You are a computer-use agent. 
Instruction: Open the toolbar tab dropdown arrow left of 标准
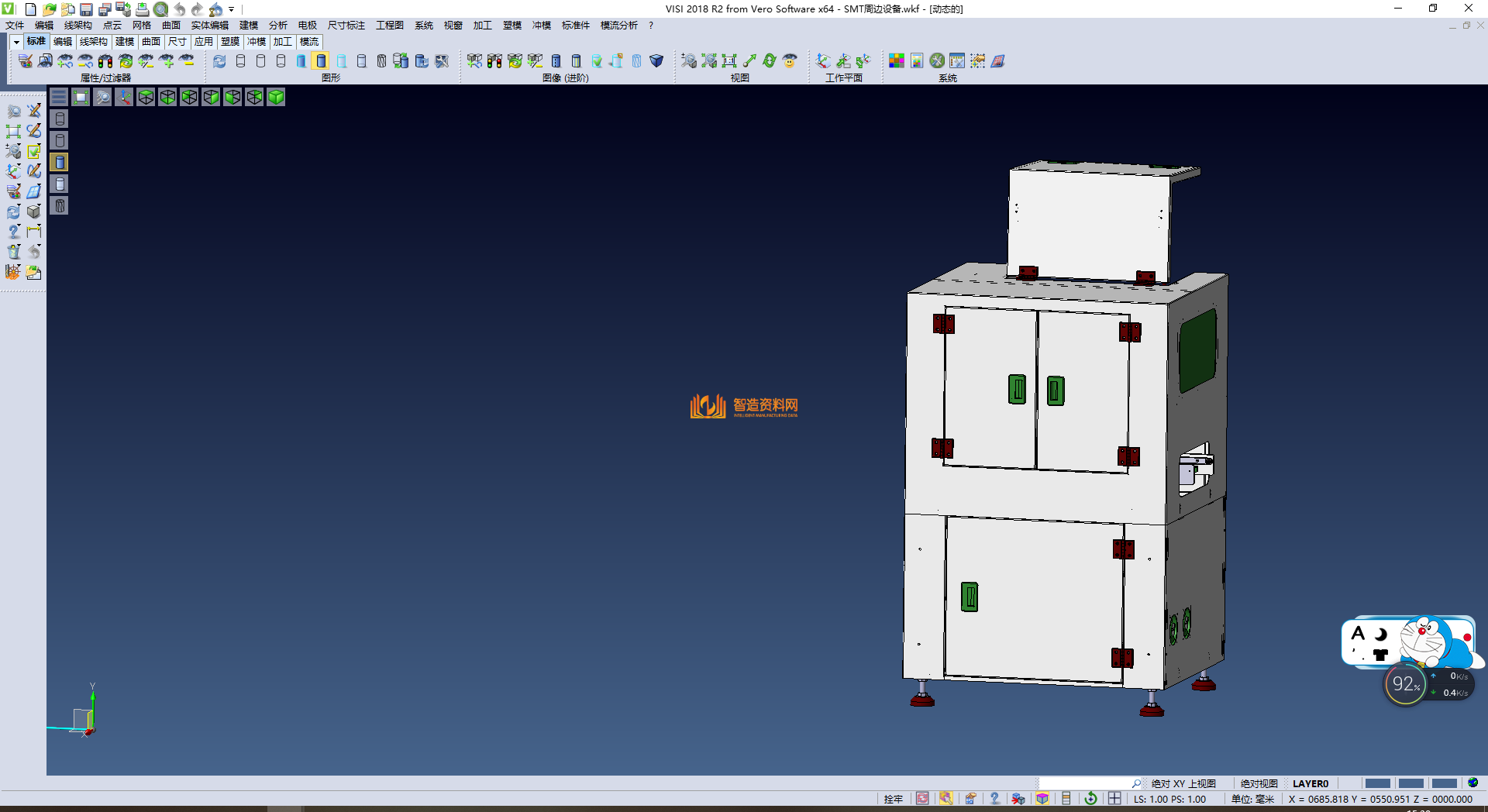point(16,42)
